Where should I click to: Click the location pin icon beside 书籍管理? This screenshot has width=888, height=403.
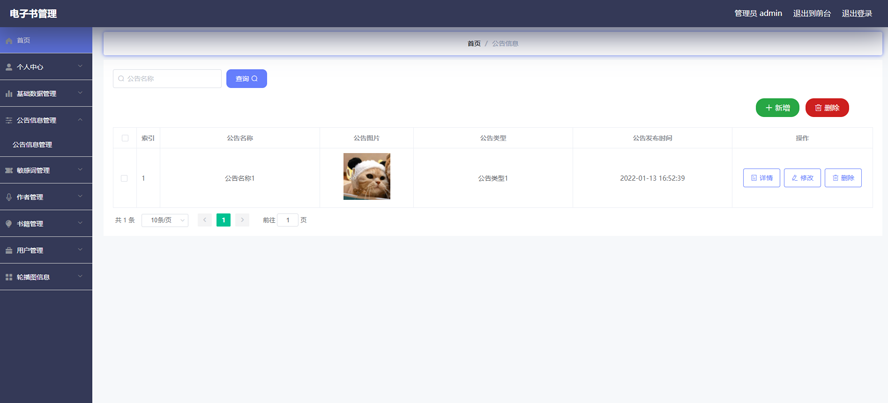tap(8, 224)
